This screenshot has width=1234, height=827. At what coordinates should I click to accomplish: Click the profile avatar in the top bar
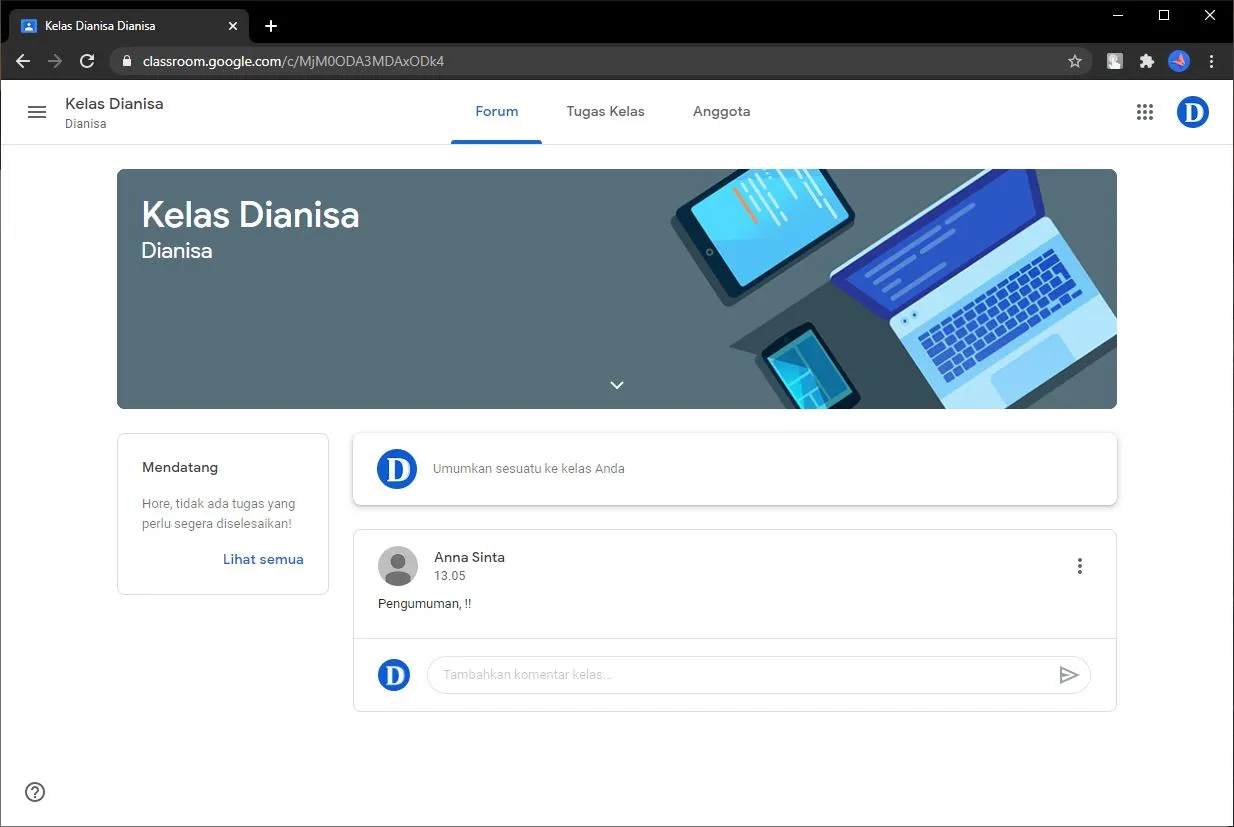(x=1192, y=112)
